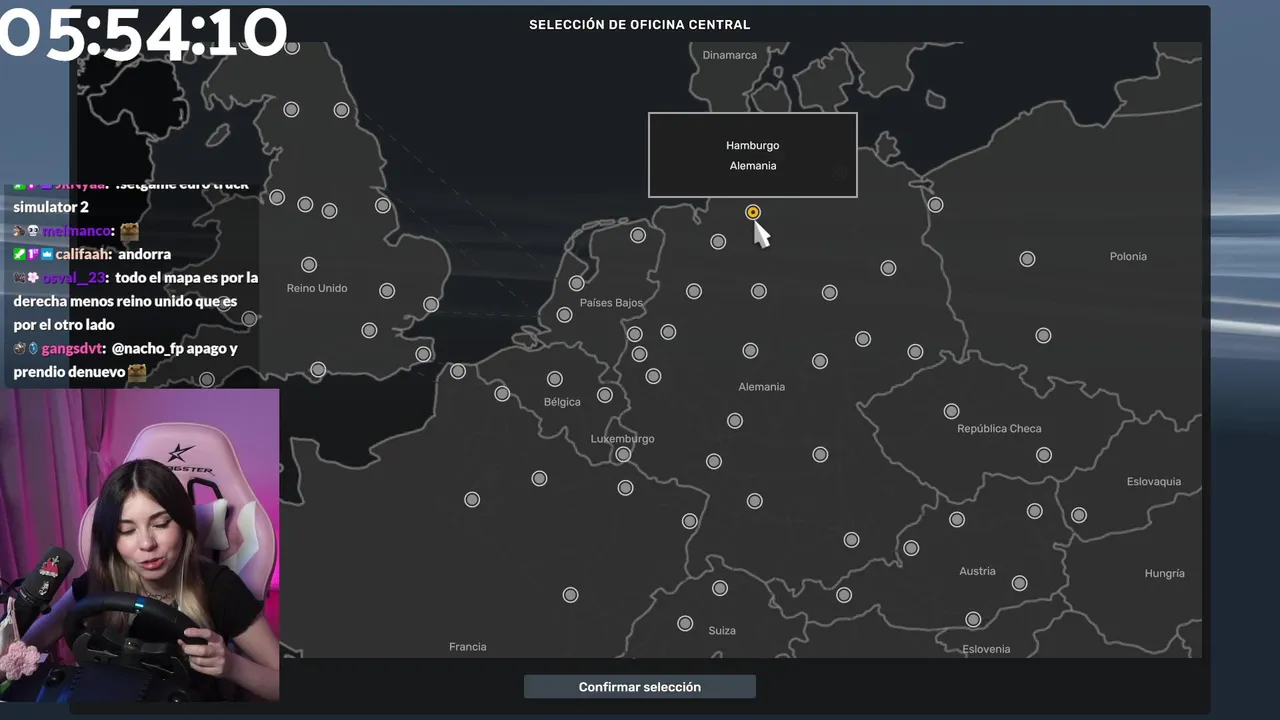Select the city marker immediately left of Suiza label
Viewport: 1280px width, 720px height.
coord(685,623)
